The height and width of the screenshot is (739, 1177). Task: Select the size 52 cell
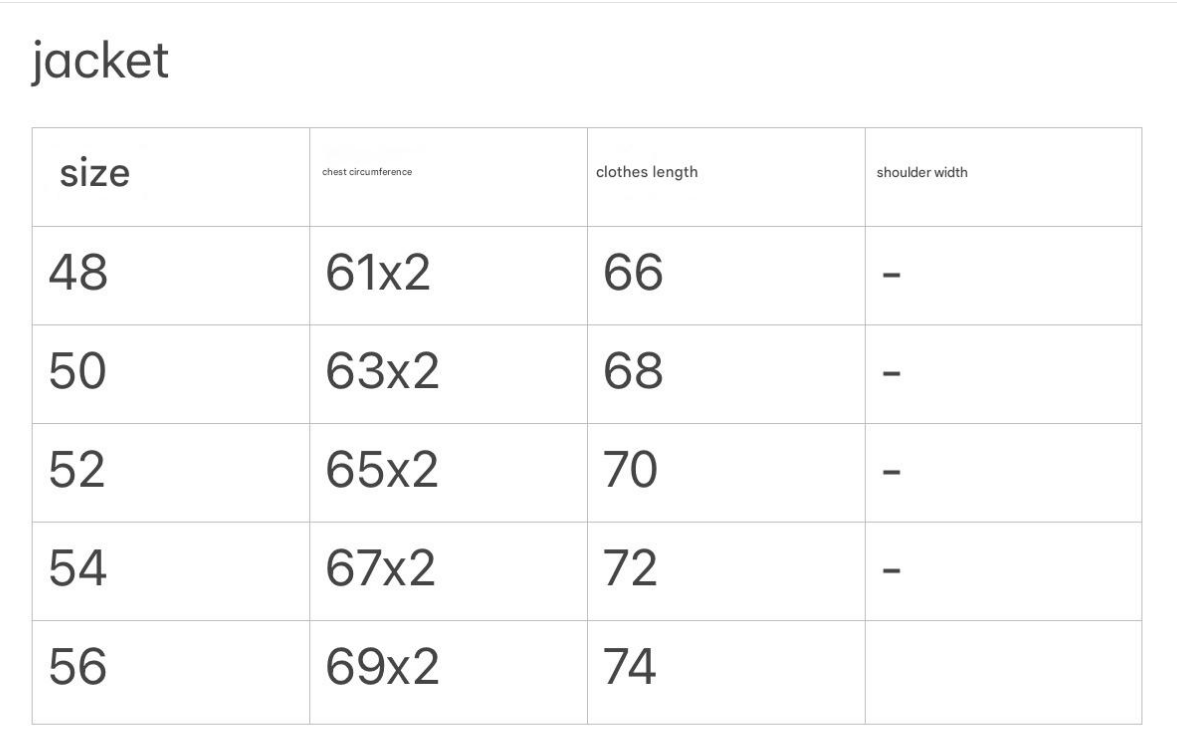click(x=78, y=471)
